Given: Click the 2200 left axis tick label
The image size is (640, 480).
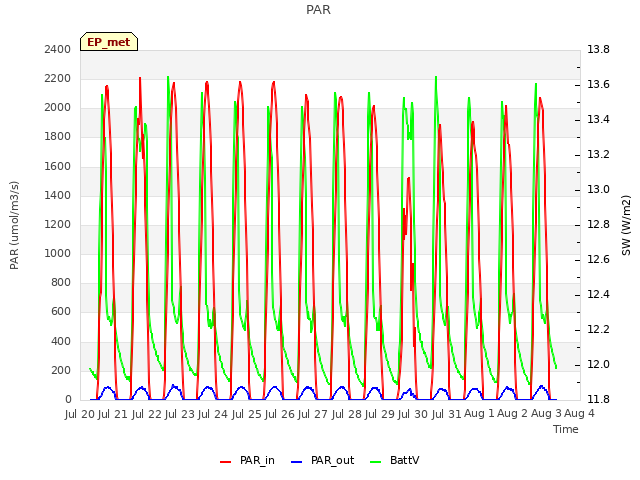Looking at the screenshot, I should pyautogui.click(x=58, y=79).
